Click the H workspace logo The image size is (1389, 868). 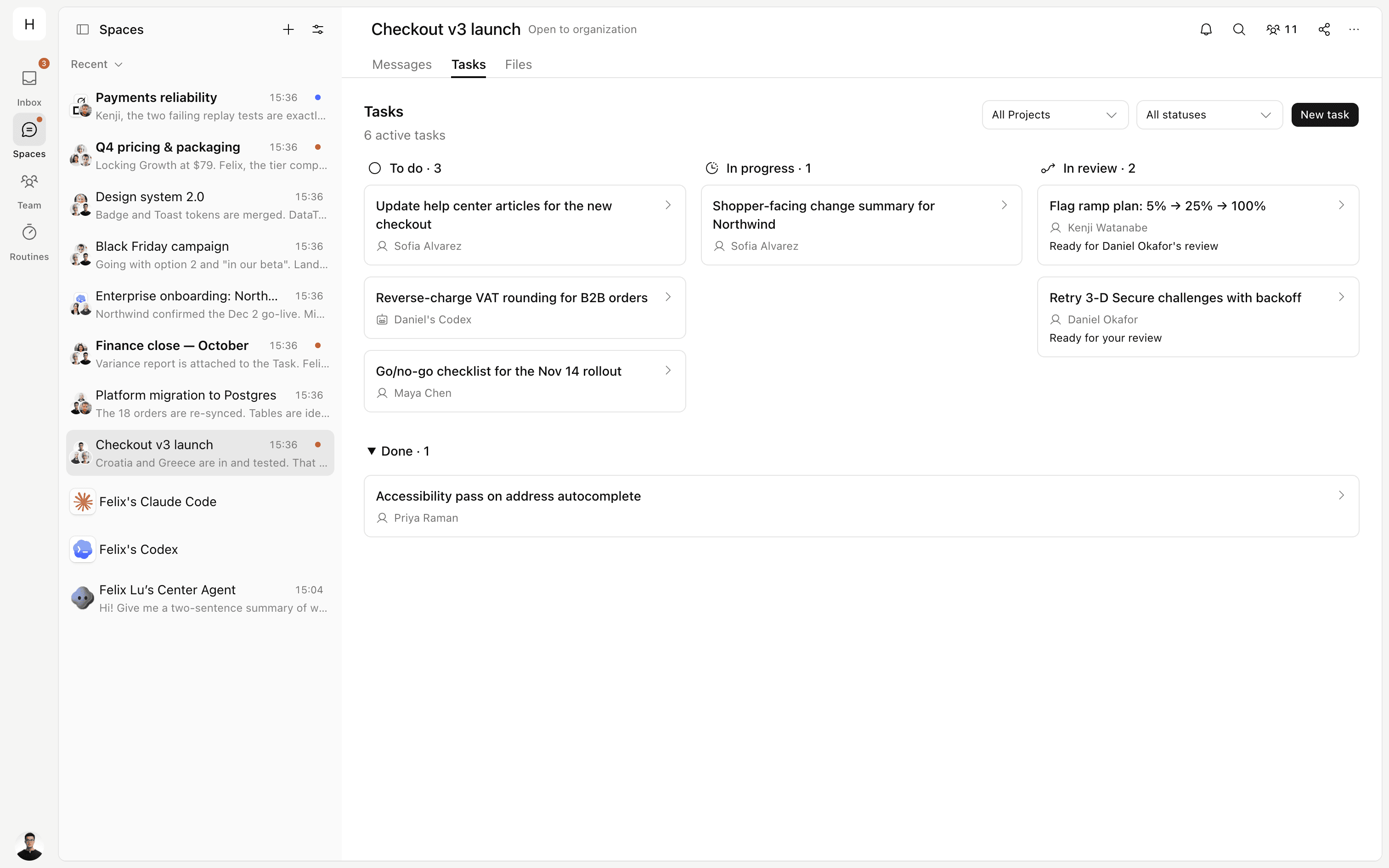[29, 24]
